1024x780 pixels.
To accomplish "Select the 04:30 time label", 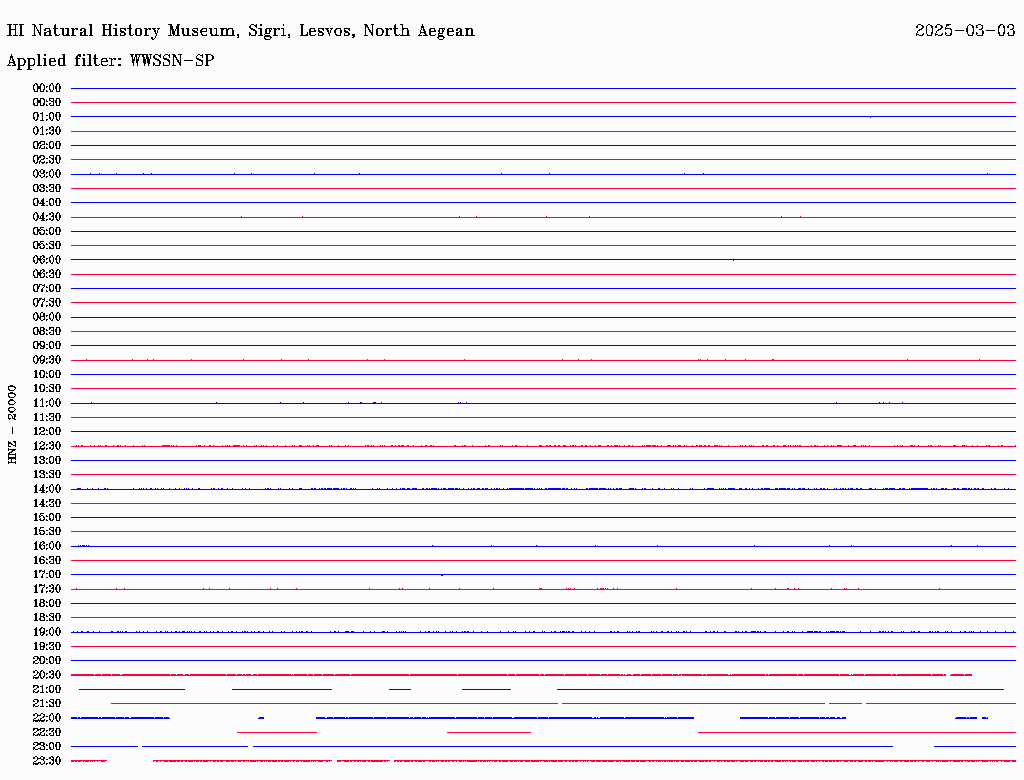I will coord(47,217).
